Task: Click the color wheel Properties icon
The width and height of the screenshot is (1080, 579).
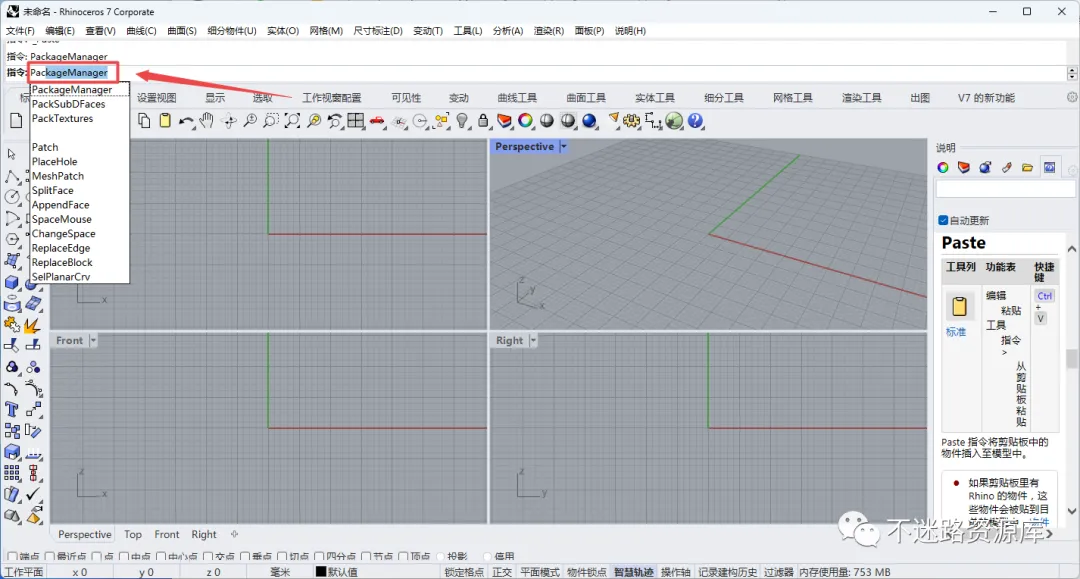Action: [x=526, y=121]
